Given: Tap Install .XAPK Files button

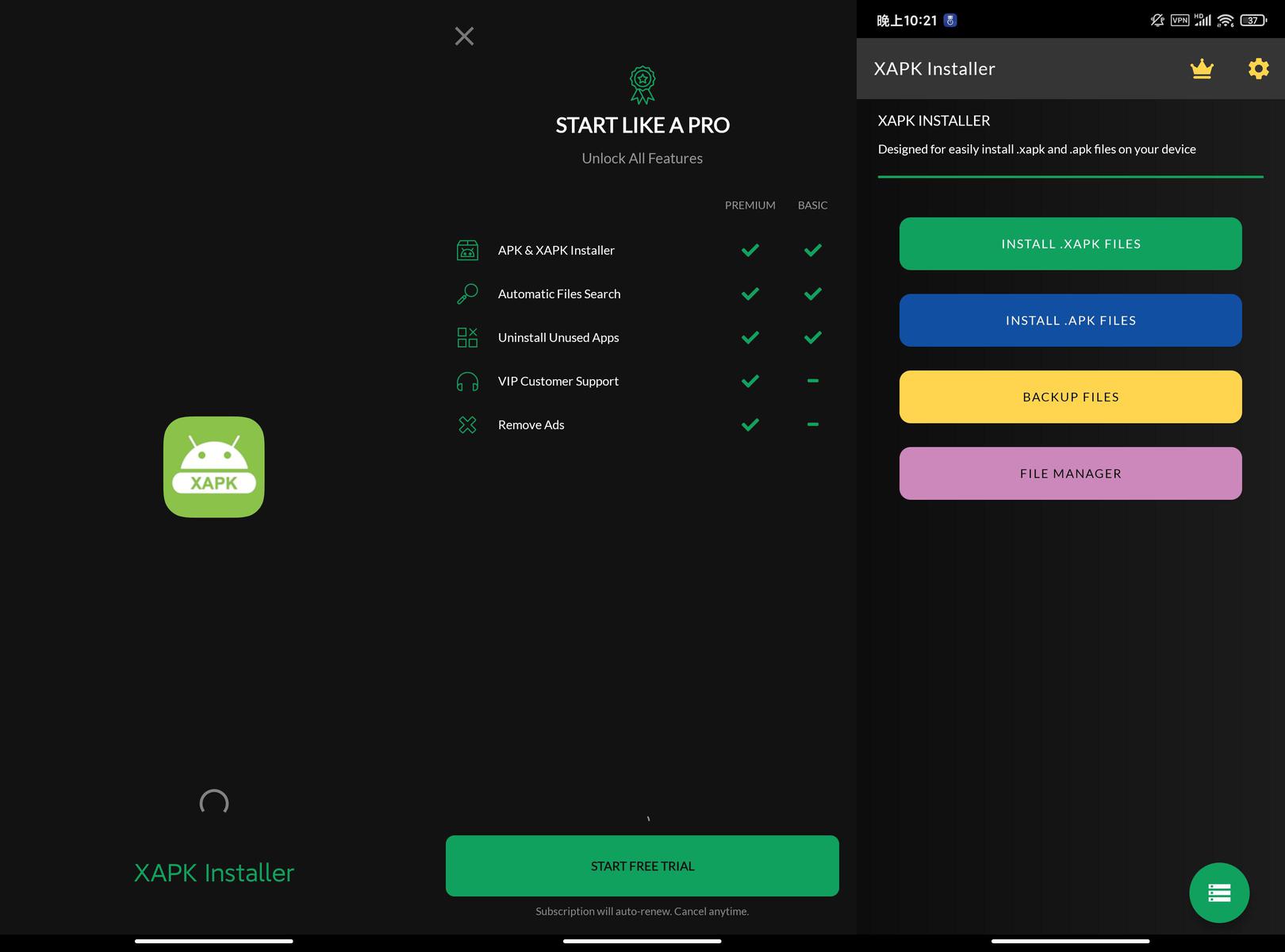Looking at the screenshot, I should coord(1071,244).
